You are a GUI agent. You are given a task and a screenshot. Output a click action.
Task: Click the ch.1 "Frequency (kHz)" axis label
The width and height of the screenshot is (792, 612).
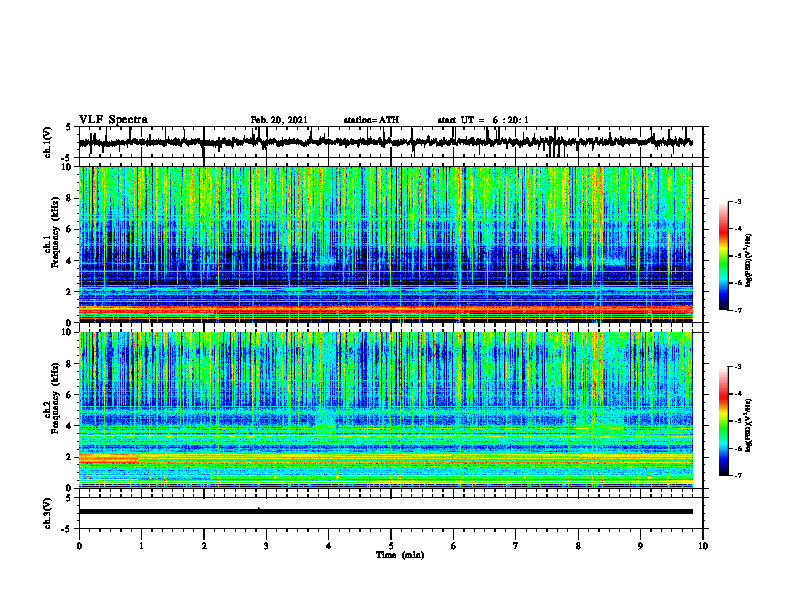(55, 232)
